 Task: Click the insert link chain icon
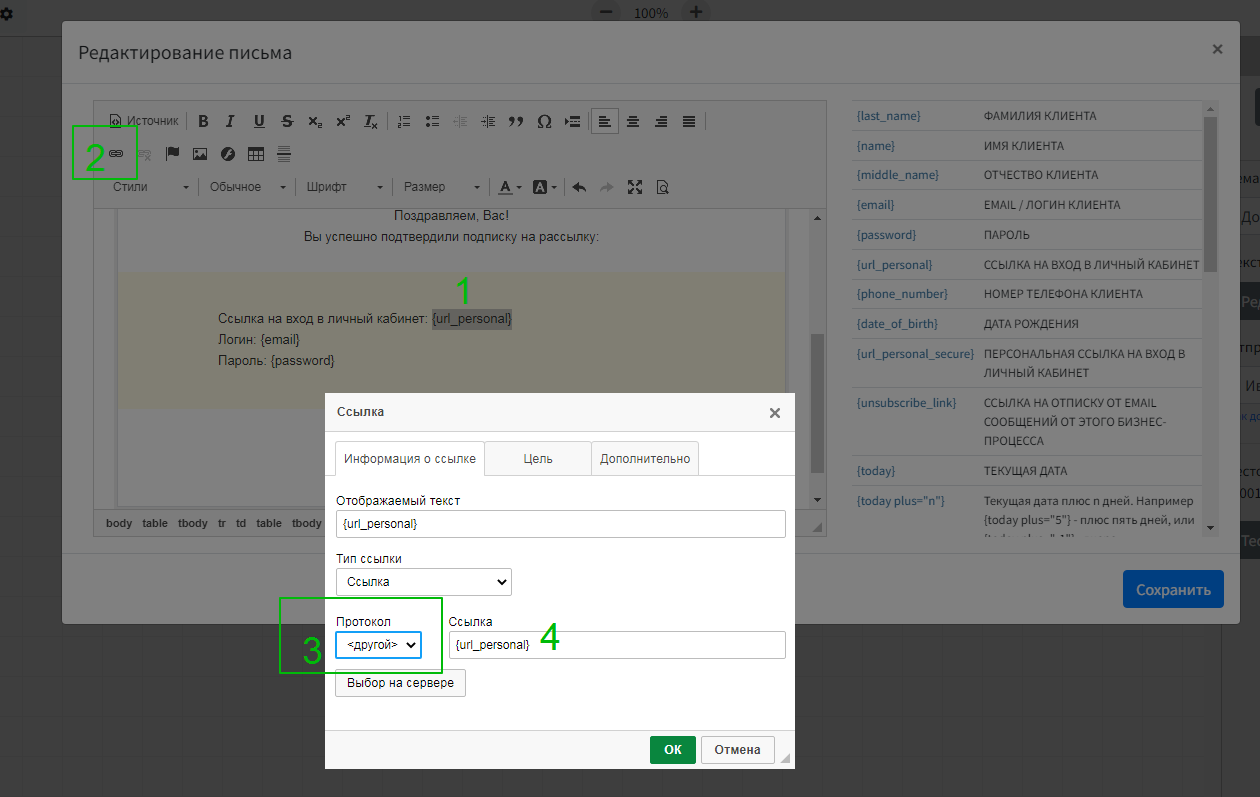116,154
